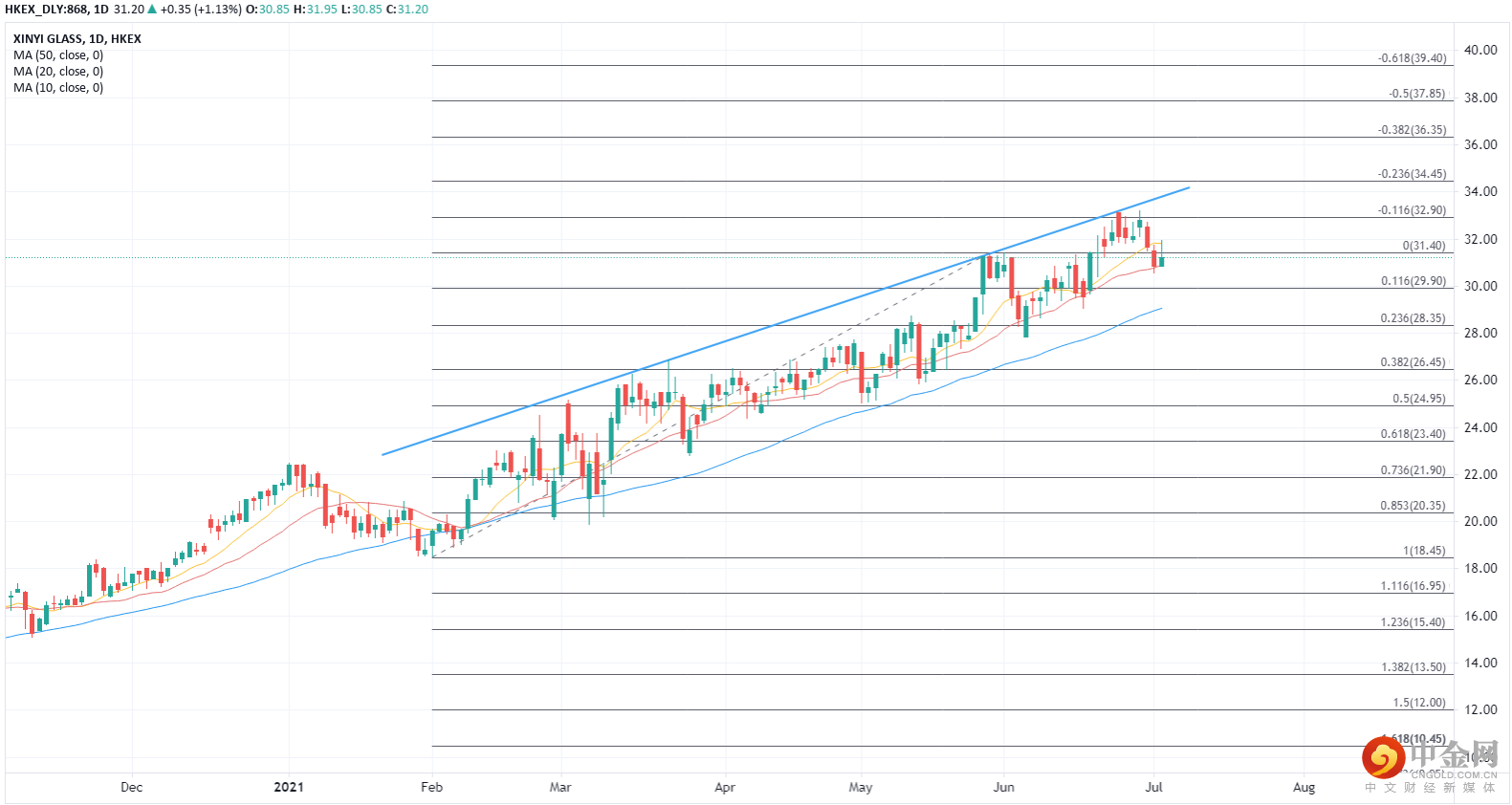Click the Fibonacci label 1.5(12.00)

1419,703
